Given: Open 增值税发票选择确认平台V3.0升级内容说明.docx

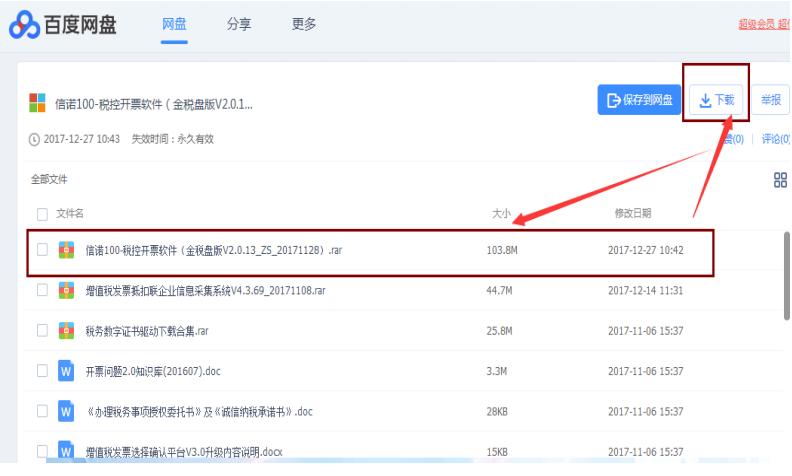Looking at the screenshot, I should click(184, 452).
